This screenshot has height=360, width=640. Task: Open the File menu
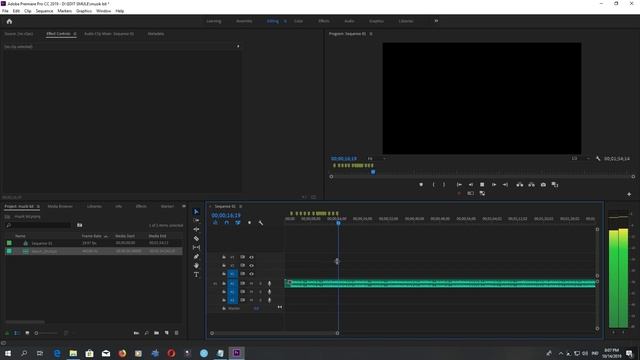tap(5, 11)
